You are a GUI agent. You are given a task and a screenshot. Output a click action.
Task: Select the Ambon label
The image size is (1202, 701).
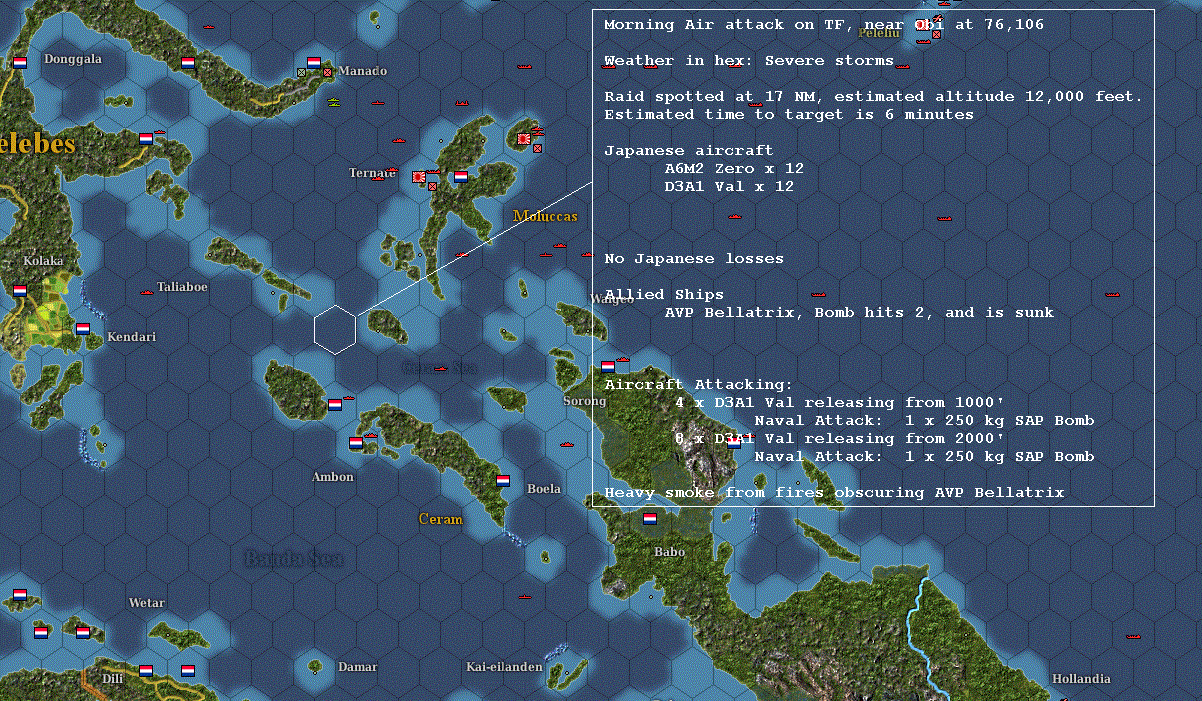(x=333, y=477)
